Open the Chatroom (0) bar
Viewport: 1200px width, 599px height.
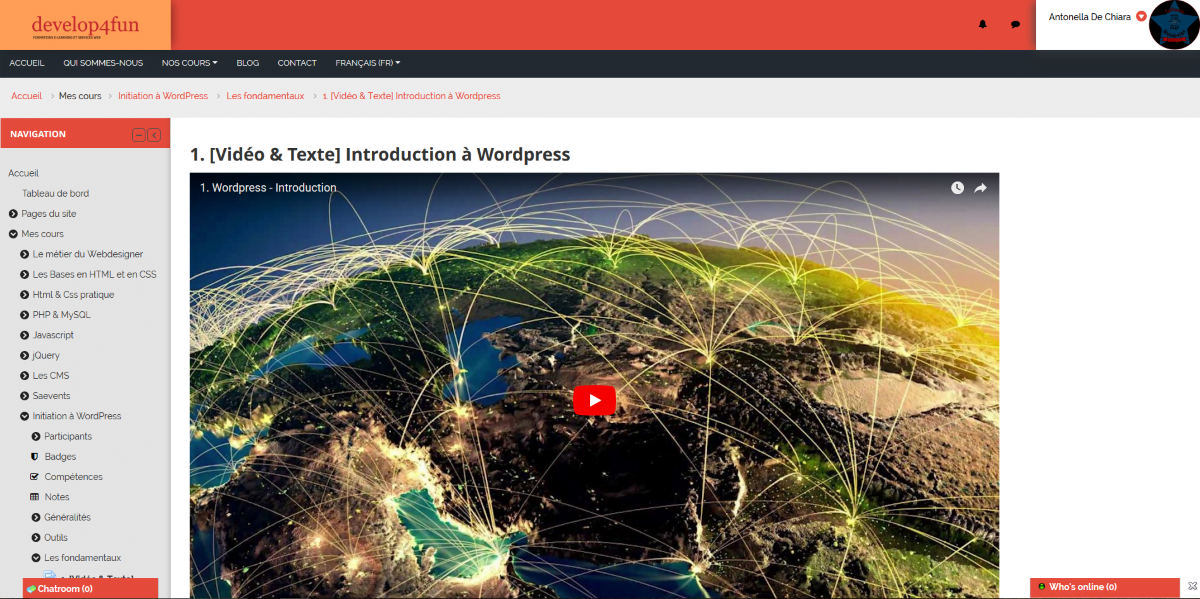point(90,589)
